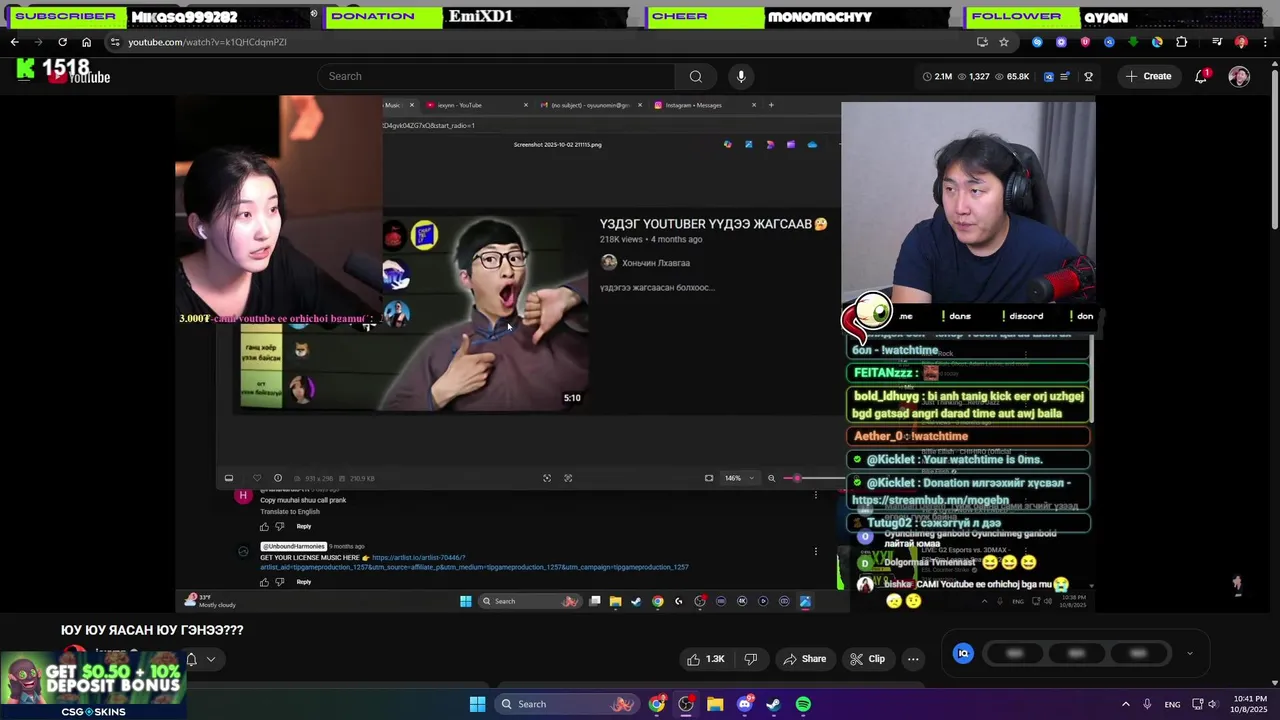Image resolution: width=1280 pixels, height=720 pixels.
Task: Click the 2.1M clock stat
Action: 938,76
